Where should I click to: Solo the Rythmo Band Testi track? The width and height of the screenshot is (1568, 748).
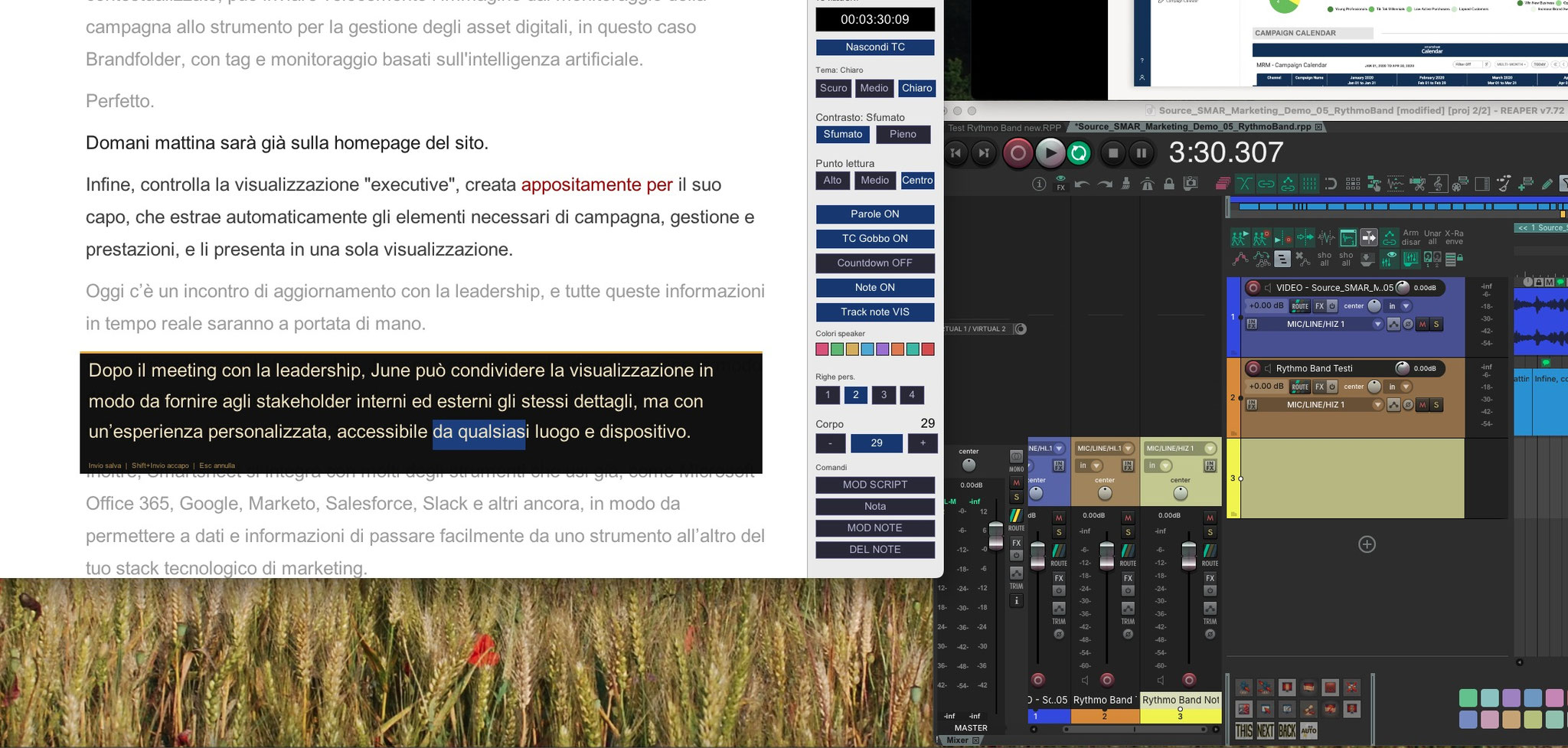coord(1436,405)
